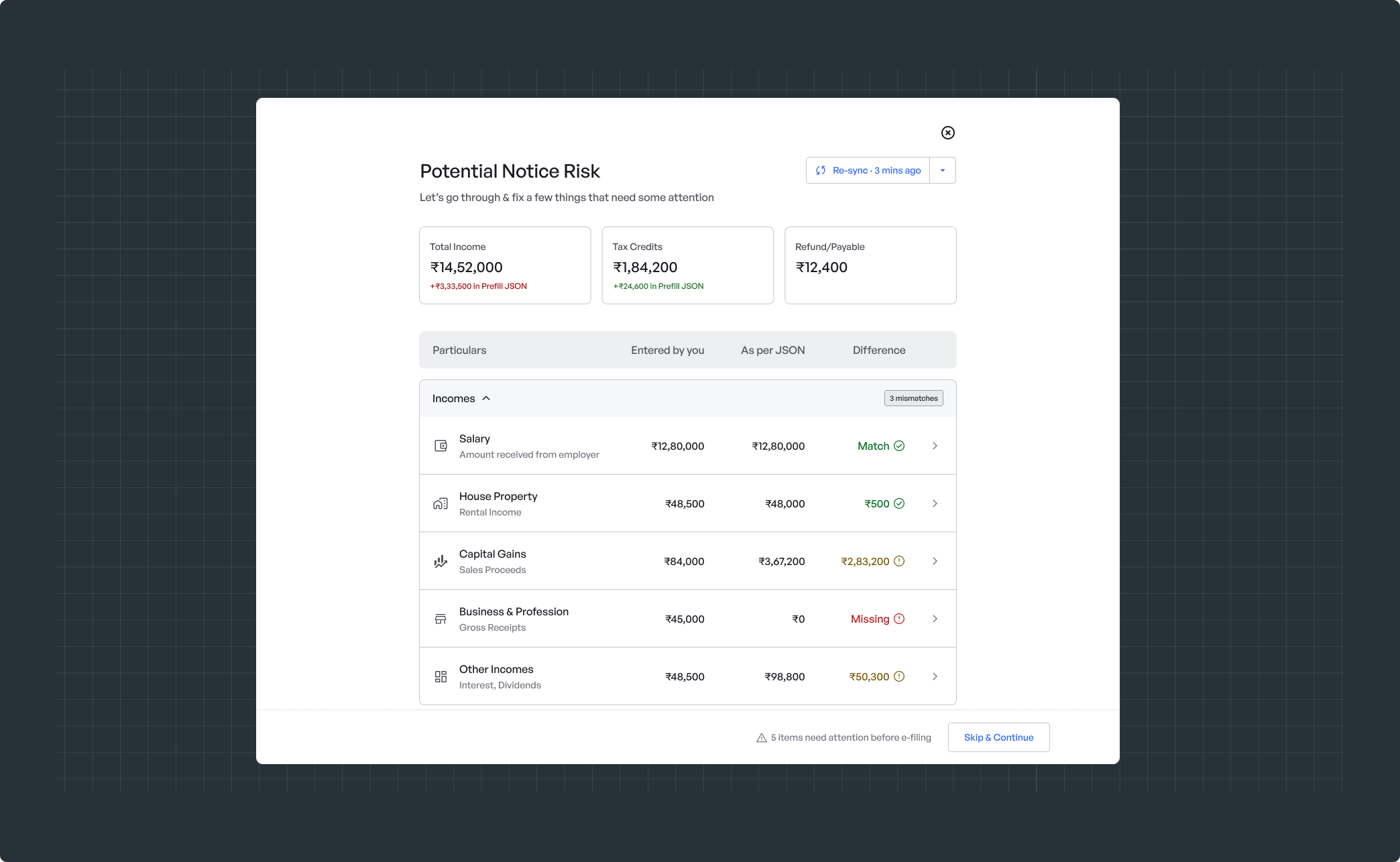1400x862 pixels.
Task: Click '+₹24,600 in Prefill JSON' text
Action: pos(658,286)
